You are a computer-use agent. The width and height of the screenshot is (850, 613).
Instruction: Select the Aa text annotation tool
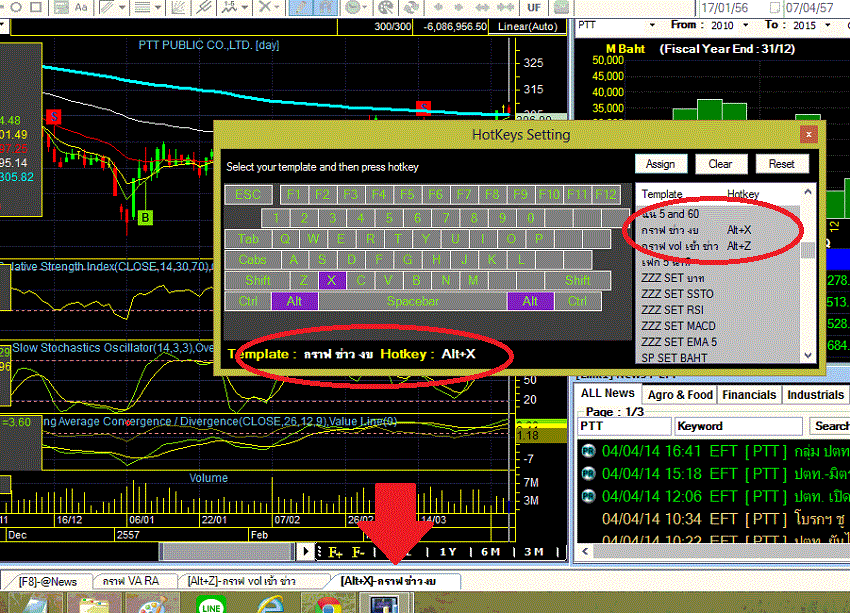pyautogui.click(x=81, y=7)
